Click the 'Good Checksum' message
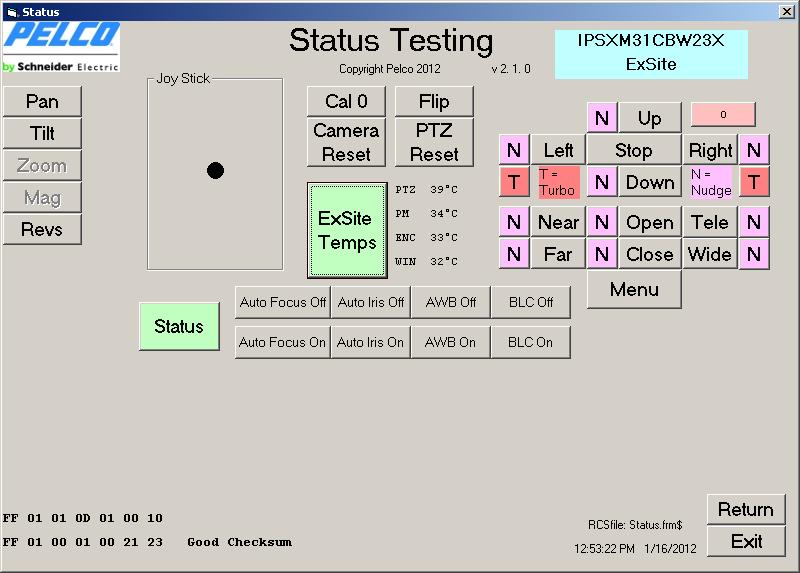This screenshot has height=573, width=800. click(239, 542)
